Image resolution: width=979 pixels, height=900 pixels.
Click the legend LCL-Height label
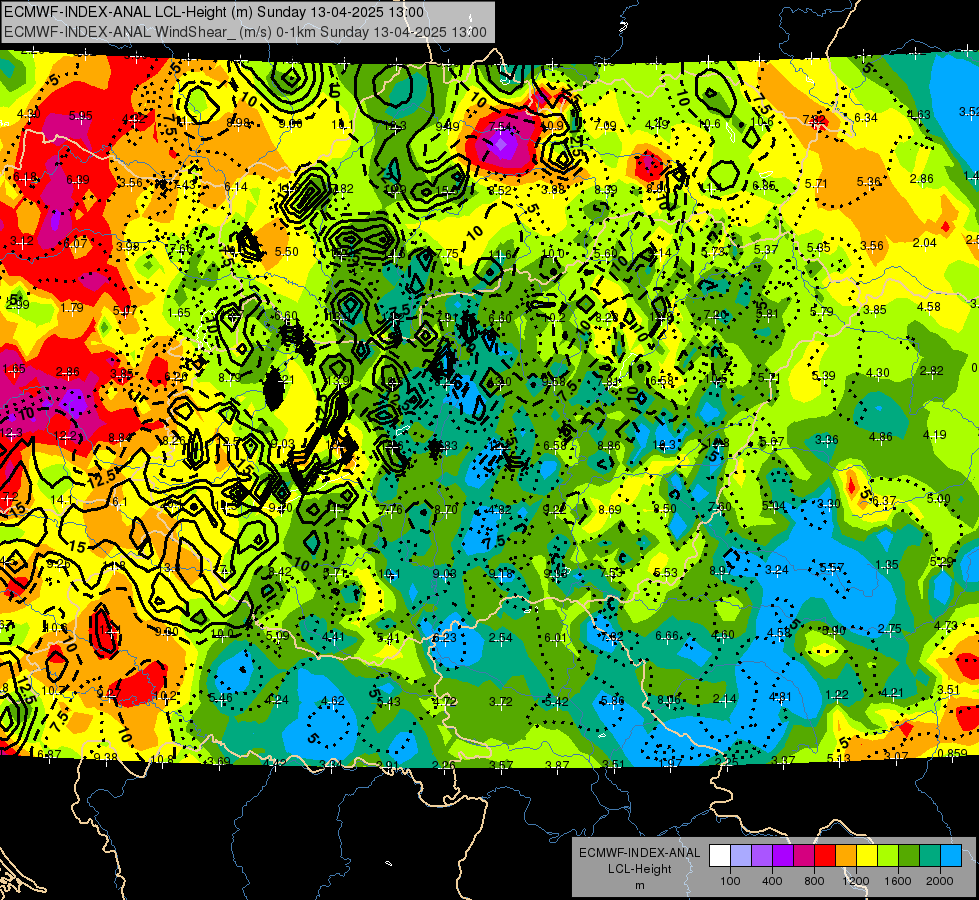pyautogui.click(x=640, y=869)
